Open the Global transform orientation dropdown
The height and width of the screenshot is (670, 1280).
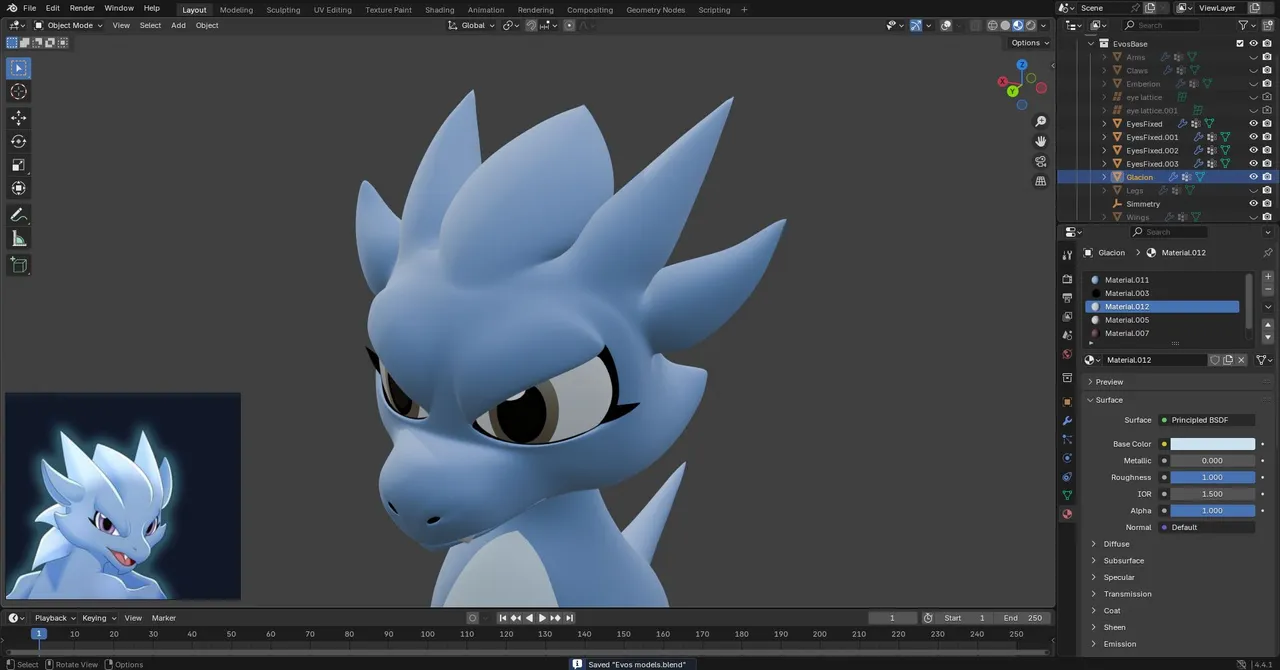pos(472,25)
